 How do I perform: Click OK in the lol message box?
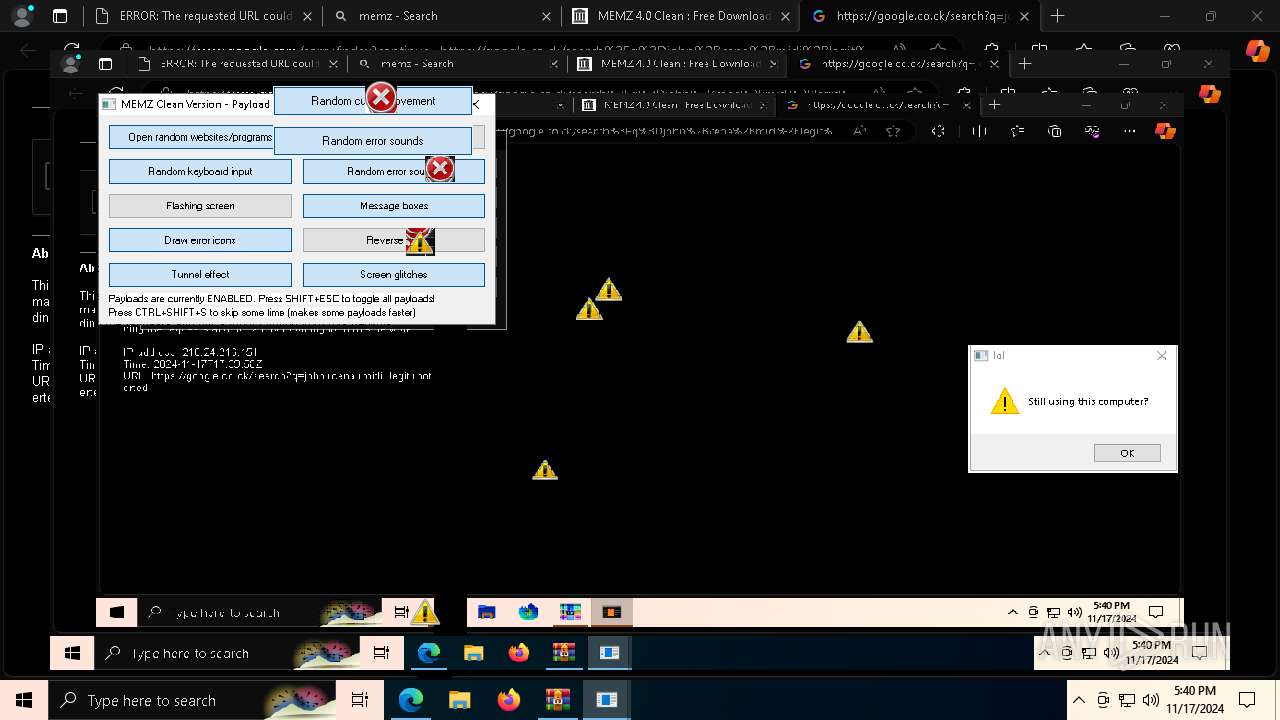coord(1127,453)
